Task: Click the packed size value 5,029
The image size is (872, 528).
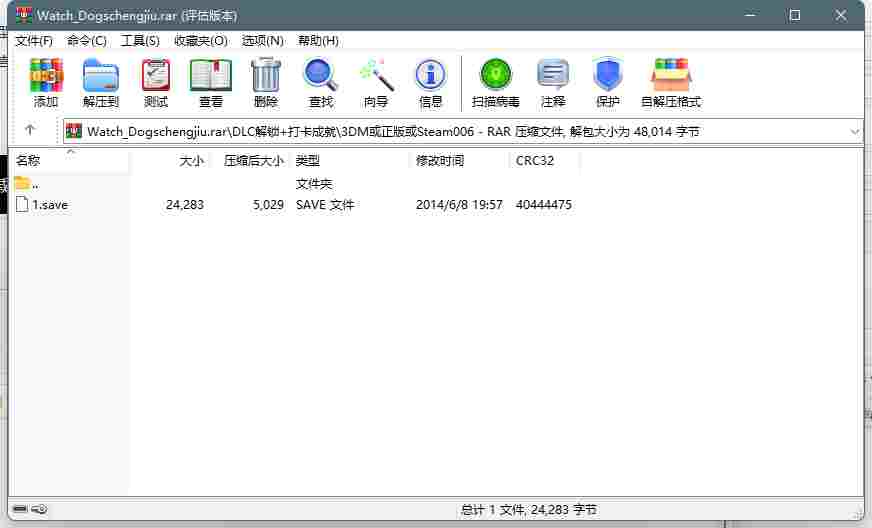Action: (x=268, y=205)
